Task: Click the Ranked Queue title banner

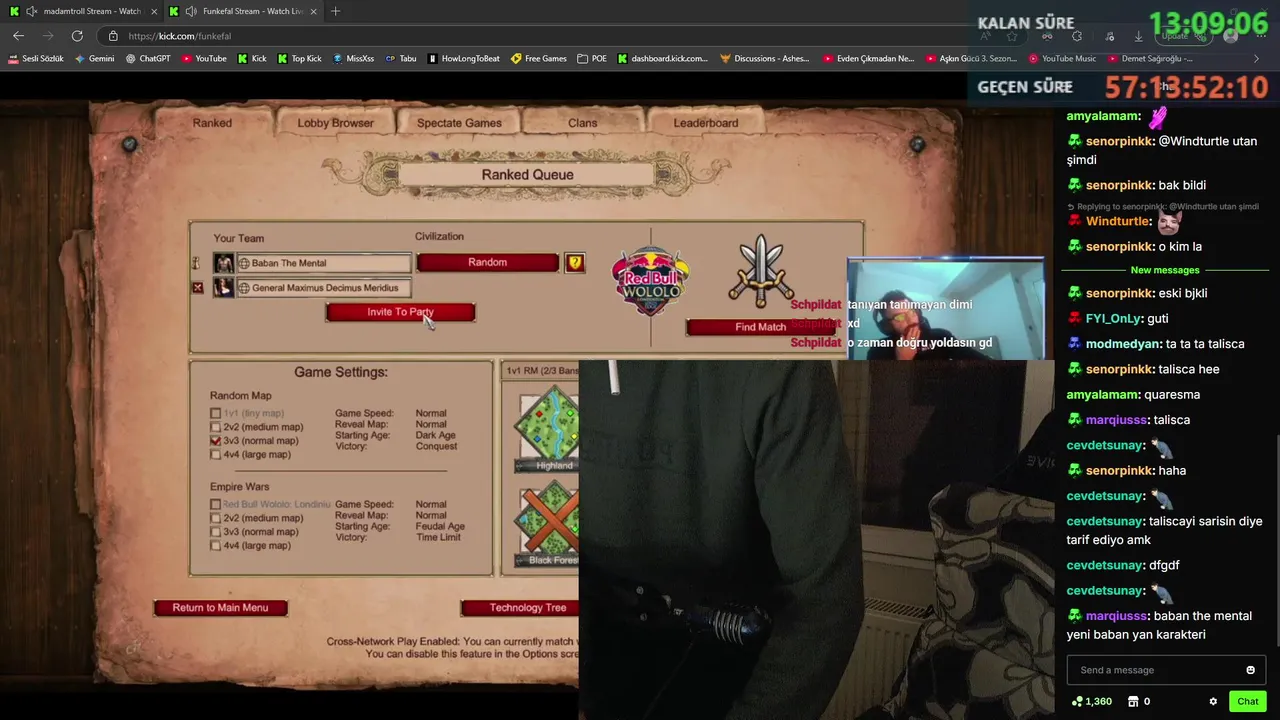Action: (527, 175)
